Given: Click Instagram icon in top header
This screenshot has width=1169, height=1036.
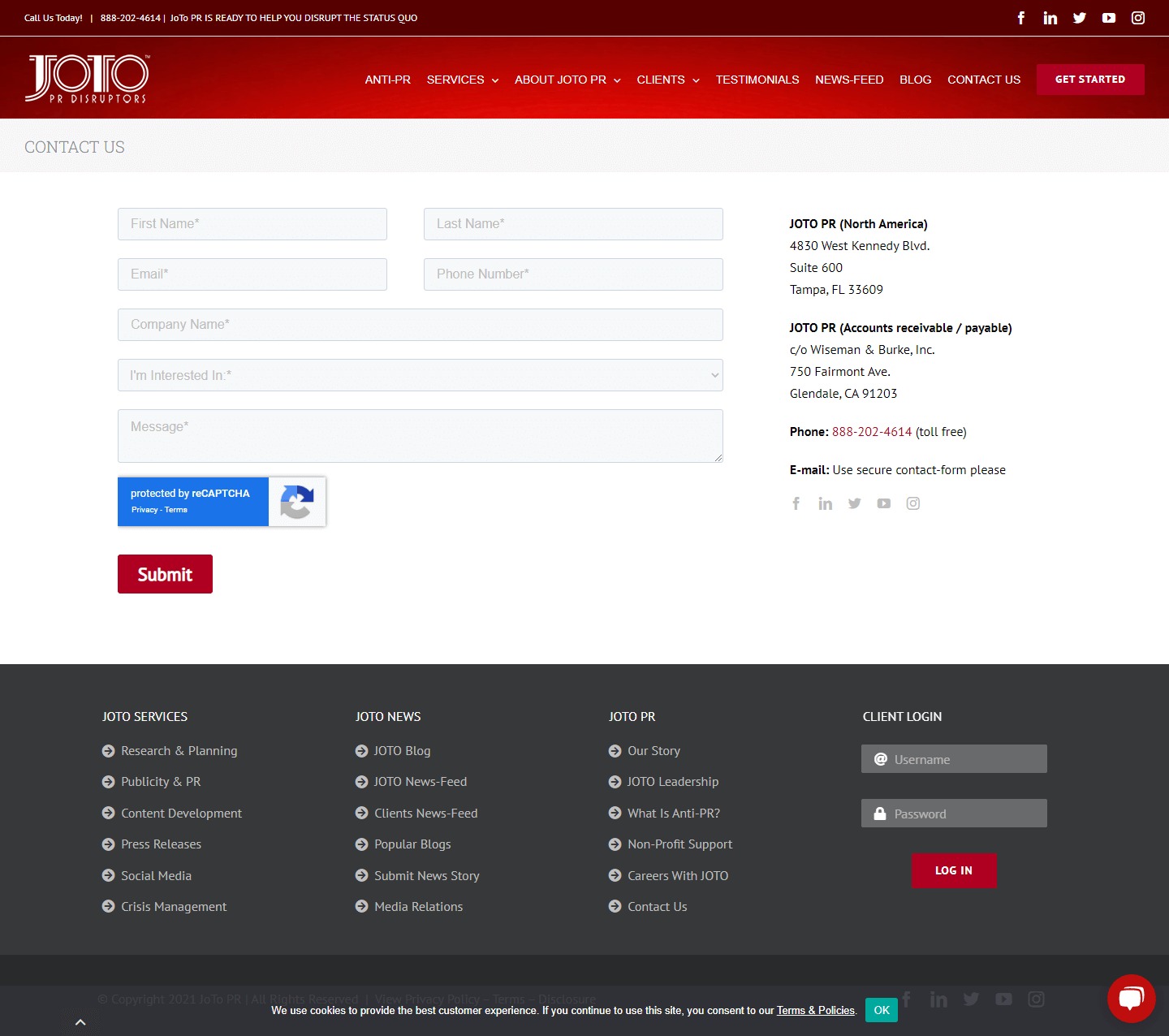Looking at the screenshot, I should point(1138,18).
